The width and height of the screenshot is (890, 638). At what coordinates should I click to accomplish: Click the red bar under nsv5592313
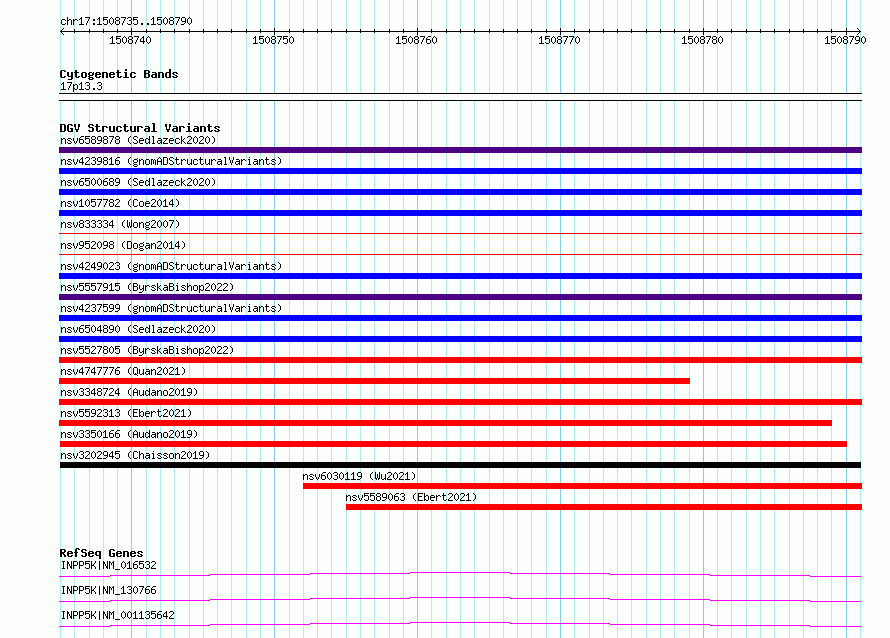tap(446, 423)
